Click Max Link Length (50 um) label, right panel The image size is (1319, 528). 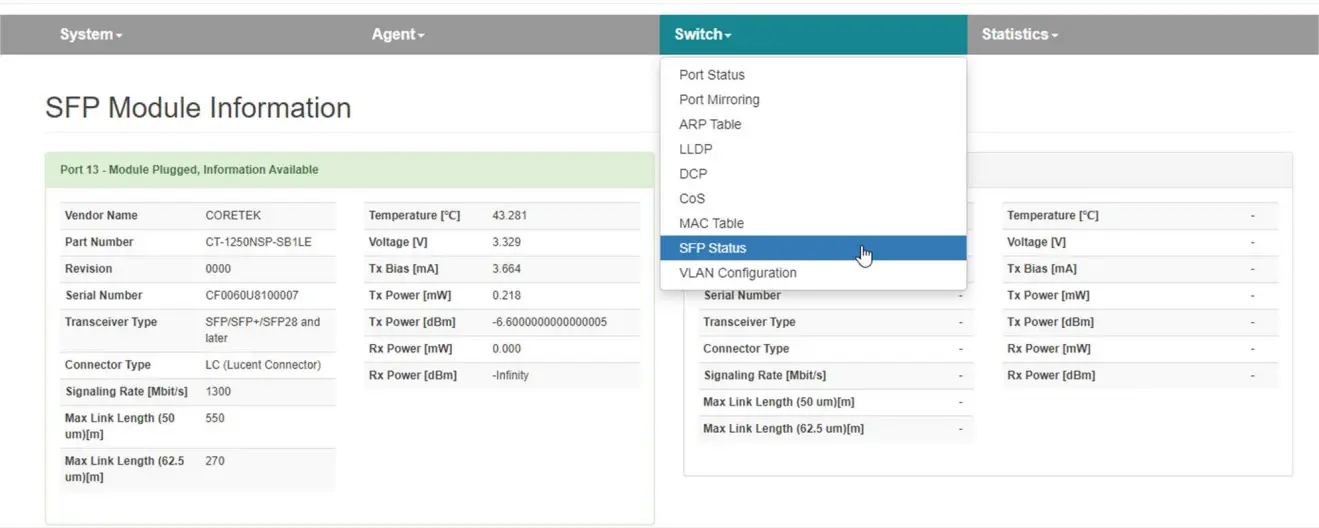(778, 402)
